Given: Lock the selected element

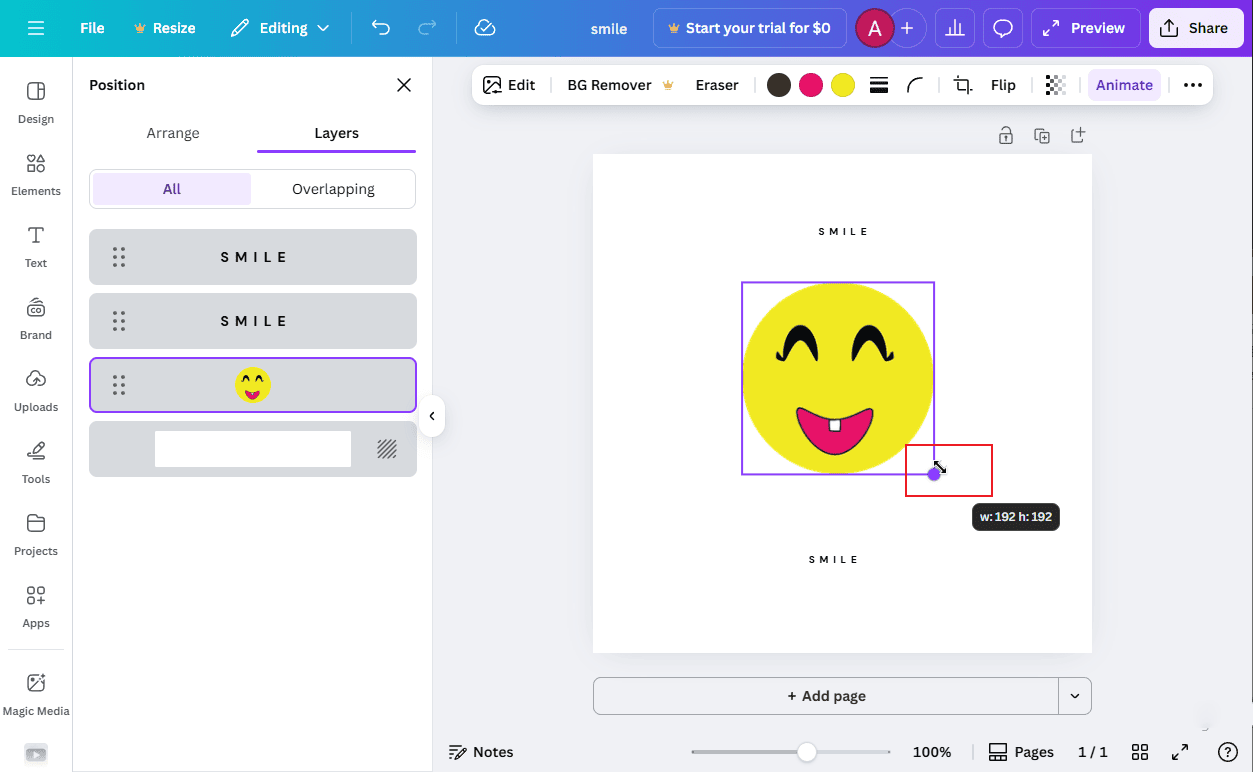Looking at the screenshot, I should tap(1006, 135).
